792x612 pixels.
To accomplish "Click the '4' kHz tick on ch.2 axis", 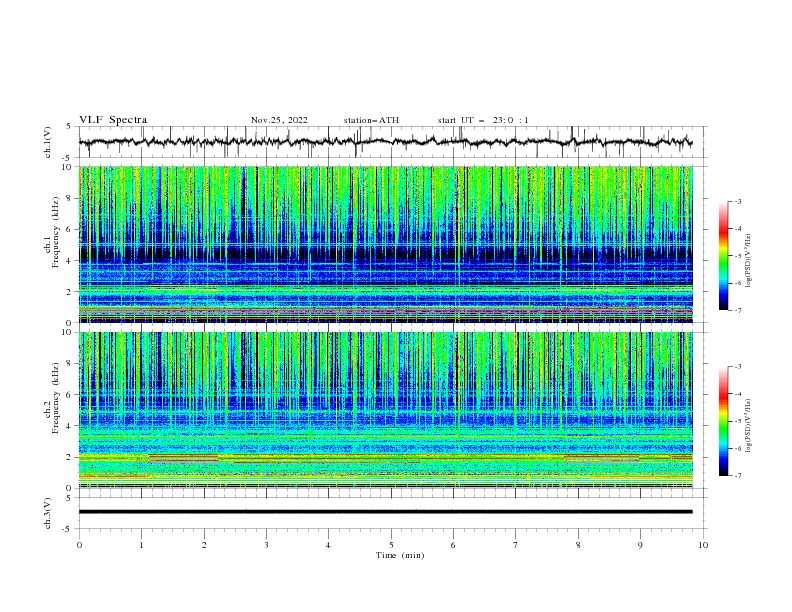I will coord(71,426).
